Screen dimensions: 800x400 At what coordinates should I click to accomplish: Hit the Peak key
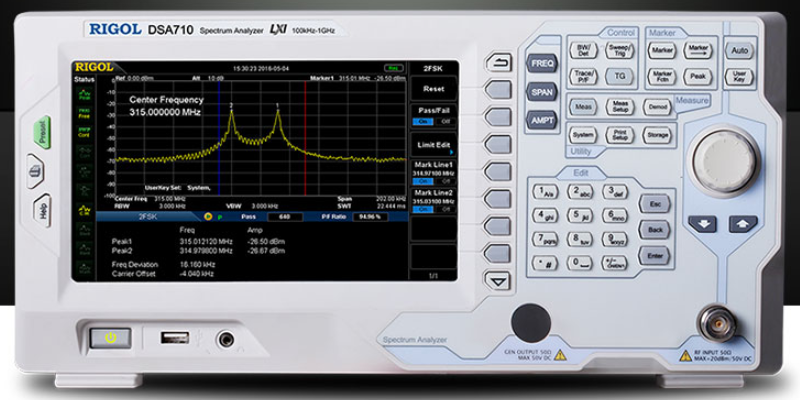[697, 77]
